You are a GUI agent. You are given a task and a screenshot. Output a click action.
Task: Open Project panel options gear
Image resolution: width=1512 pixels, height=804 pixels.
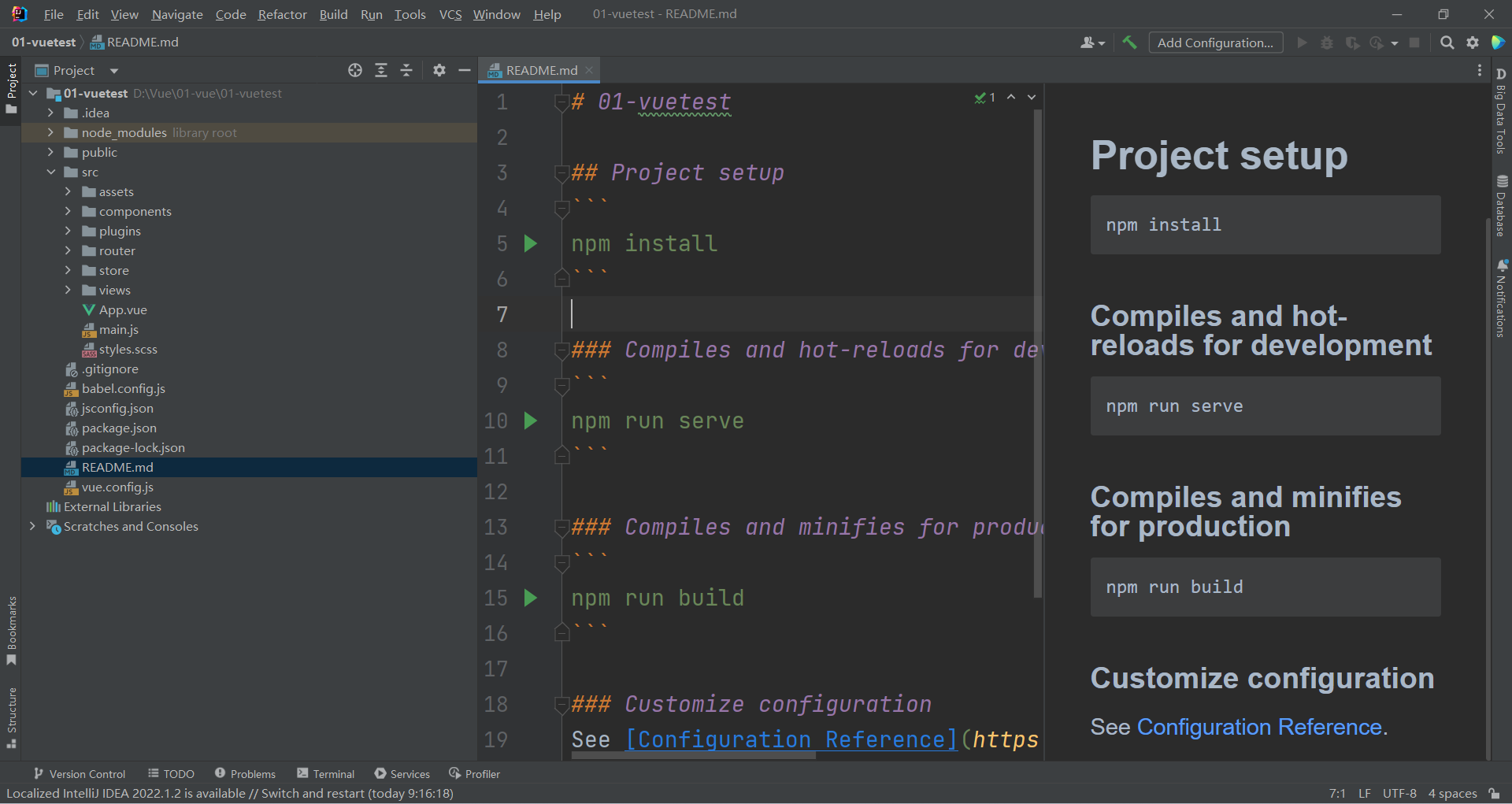pos(439,70)
